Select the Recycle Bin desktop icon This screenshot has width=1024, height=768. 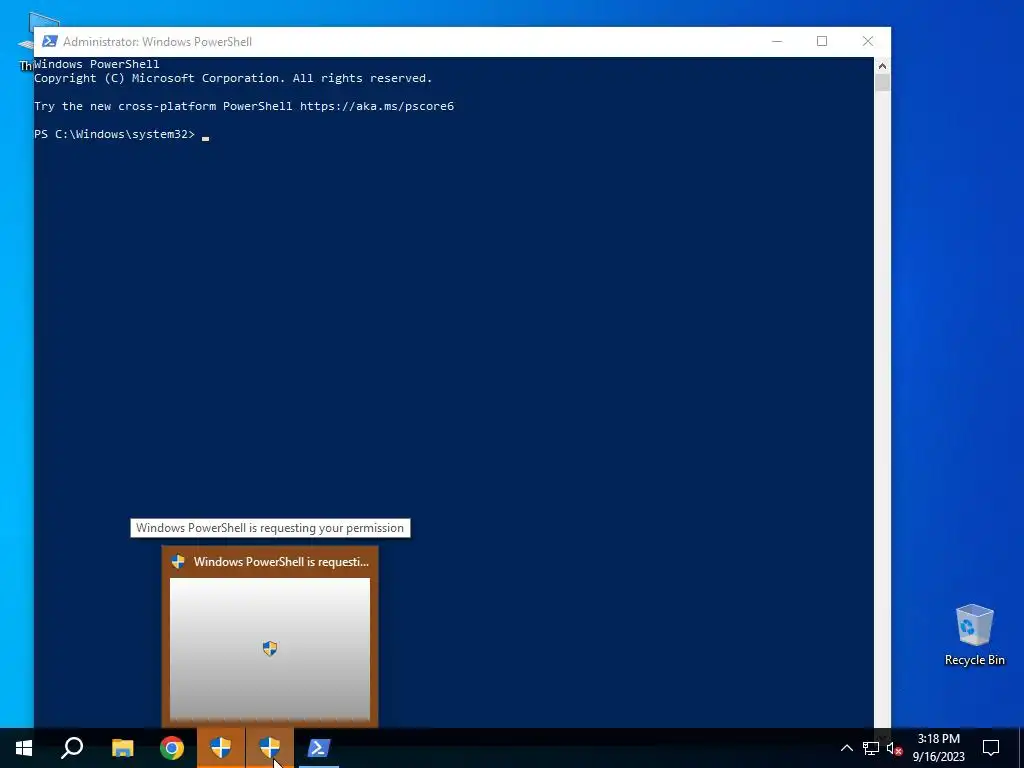tap(974, 635)
